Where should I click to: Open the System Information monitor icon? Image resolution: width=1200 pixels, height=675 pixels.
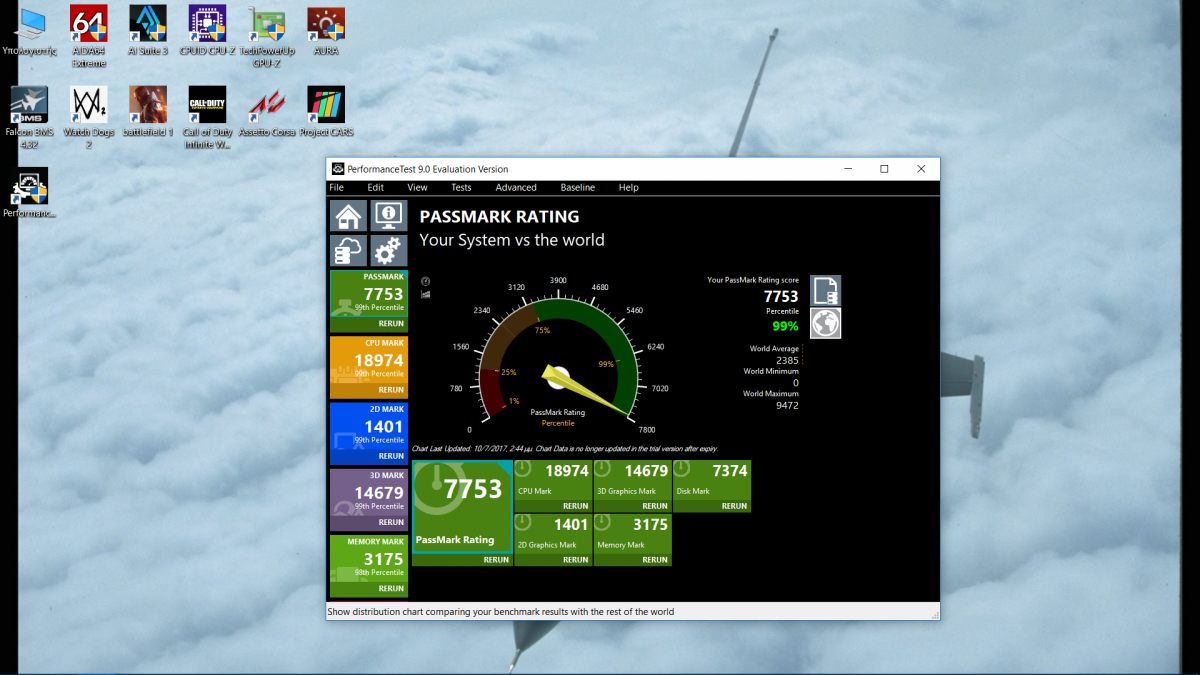[389, 216]
